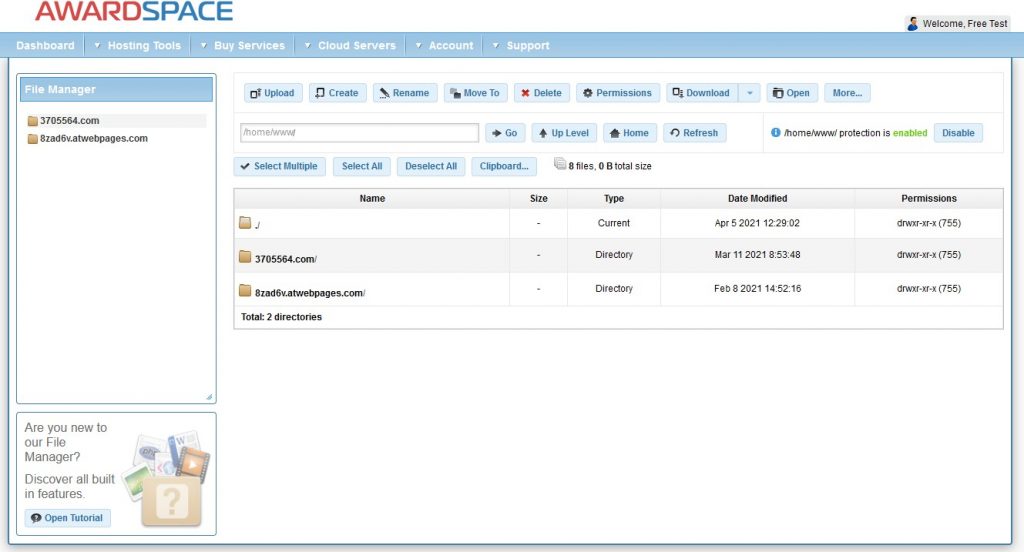
Task: Click the AwardSpace logo
Action: (134, 11)
